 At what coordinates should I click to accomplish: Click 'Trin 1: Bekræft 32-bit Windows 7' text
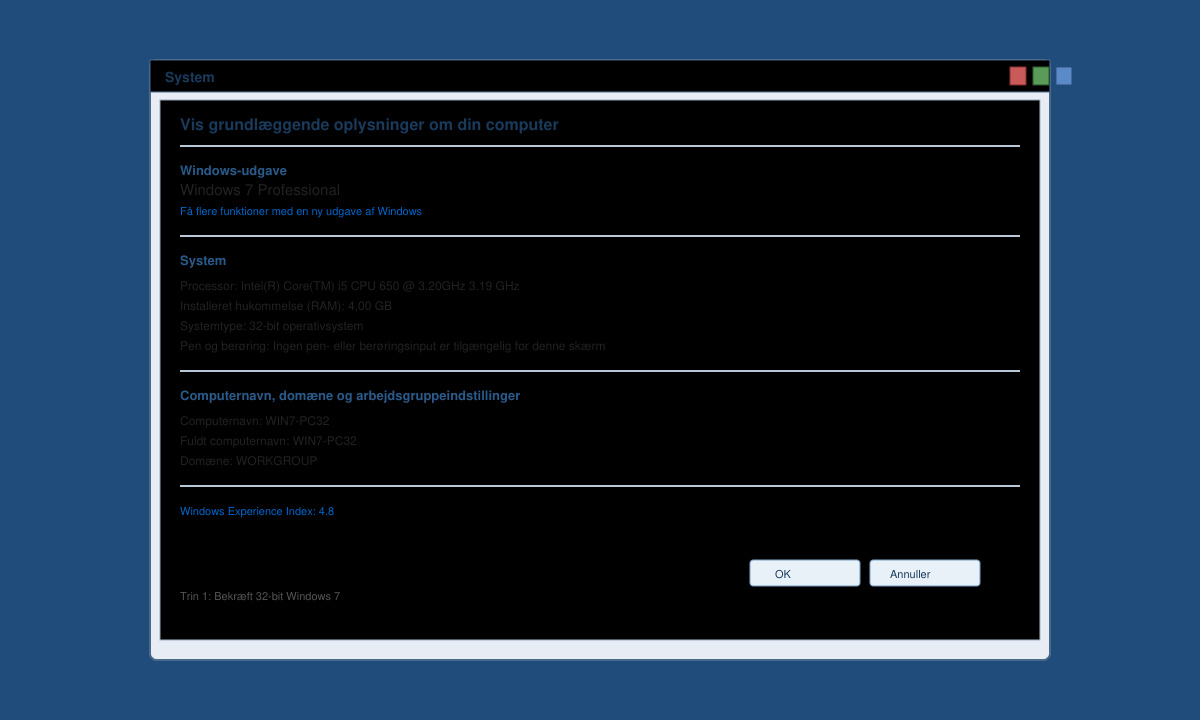260,596
